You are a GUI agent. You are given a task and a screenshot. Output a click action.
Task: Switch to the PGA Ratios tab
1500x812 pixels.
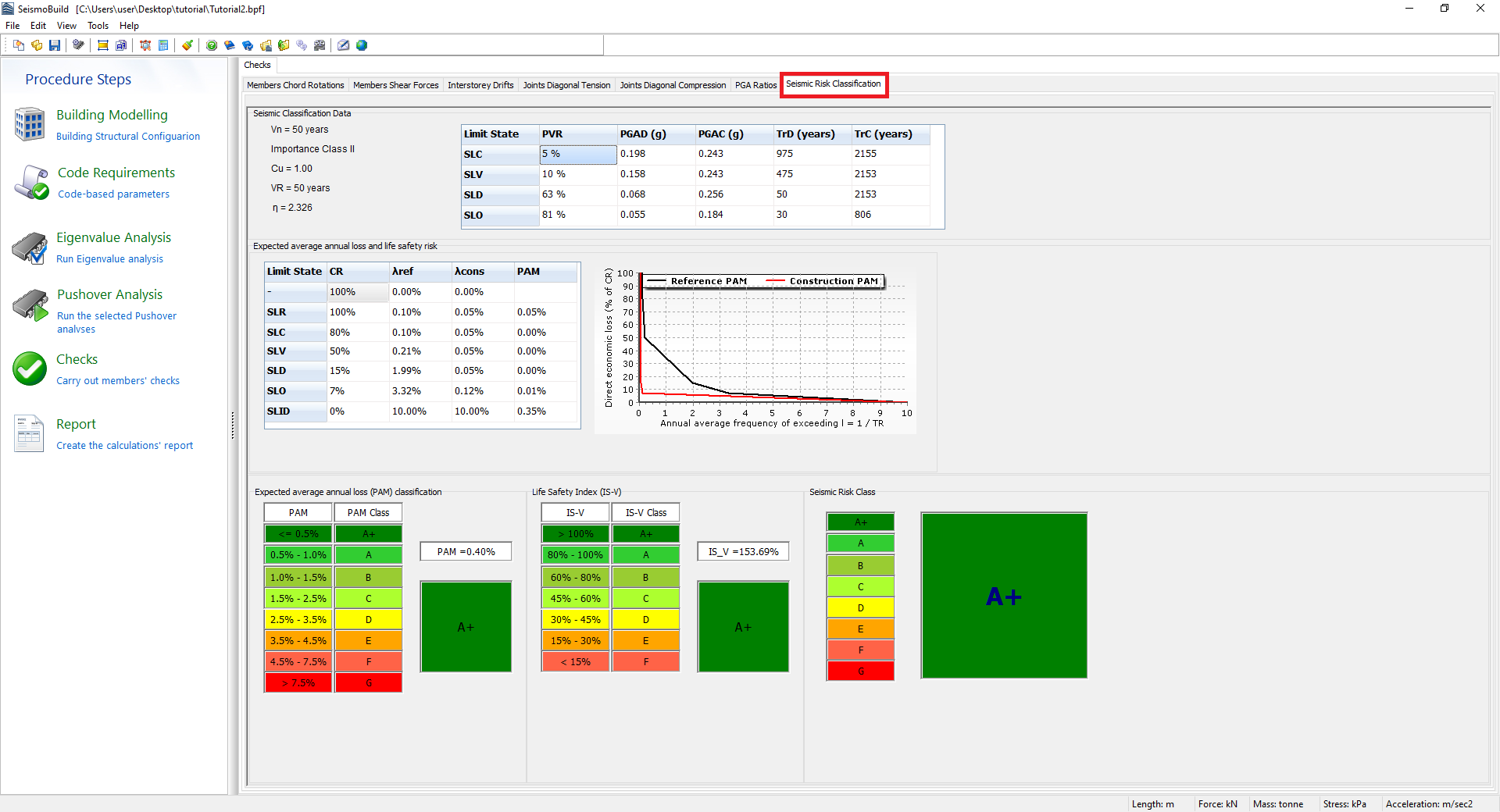[755, 85]
